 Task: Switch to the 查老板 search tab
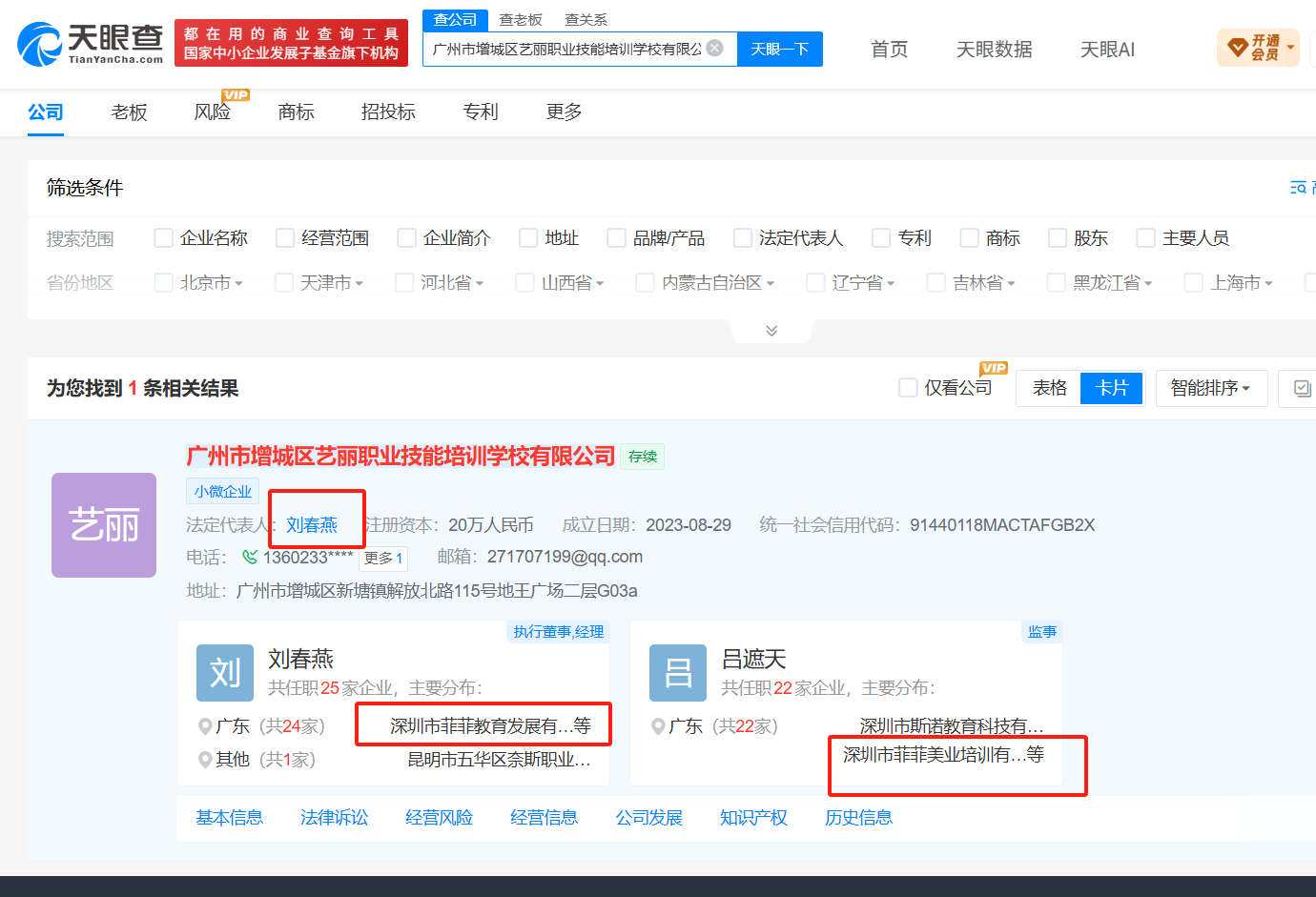click(521, 19)
